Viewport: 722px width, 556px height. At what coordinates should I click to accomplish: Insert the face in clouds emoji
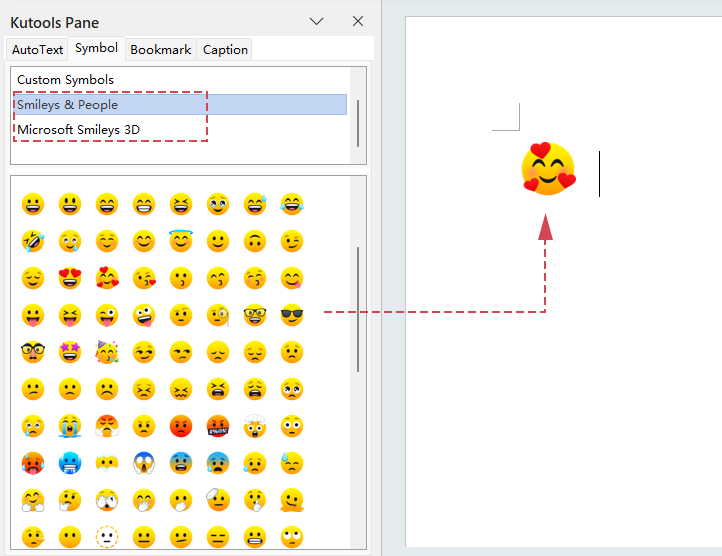point(107,463)
